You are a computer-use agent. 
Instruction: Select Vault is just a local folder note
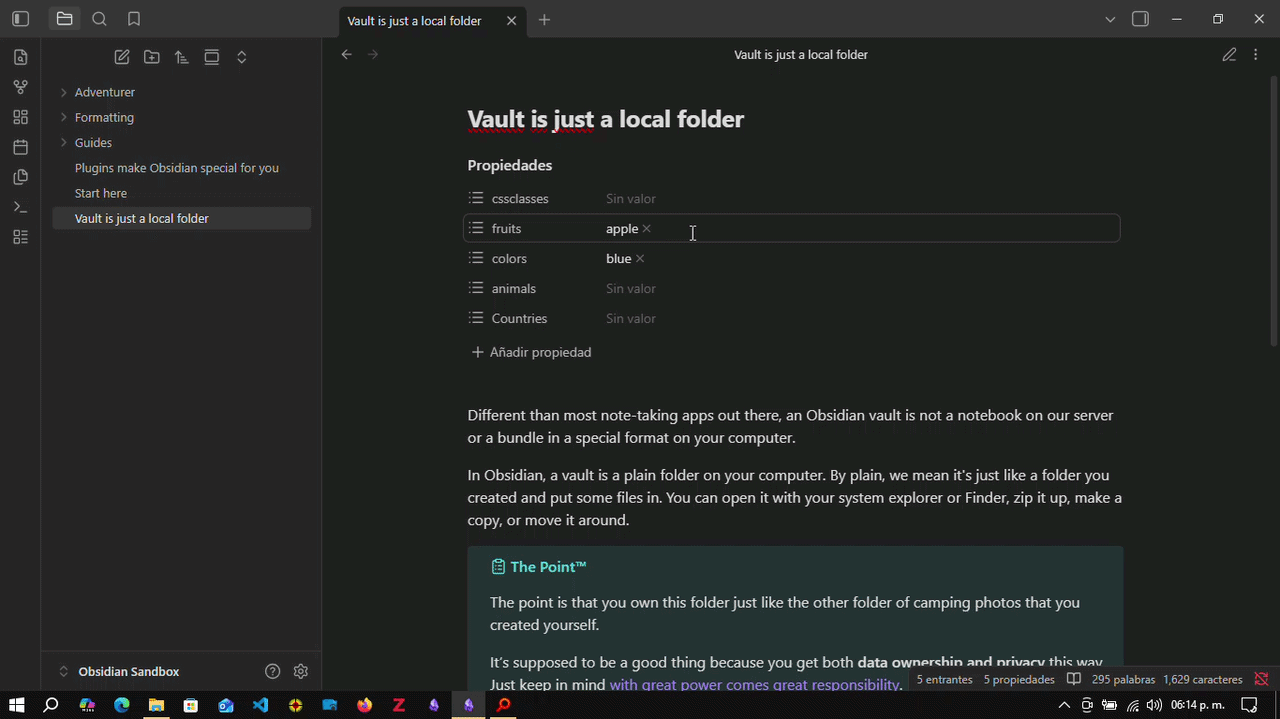pyautogui.click(x=181, y=218)
